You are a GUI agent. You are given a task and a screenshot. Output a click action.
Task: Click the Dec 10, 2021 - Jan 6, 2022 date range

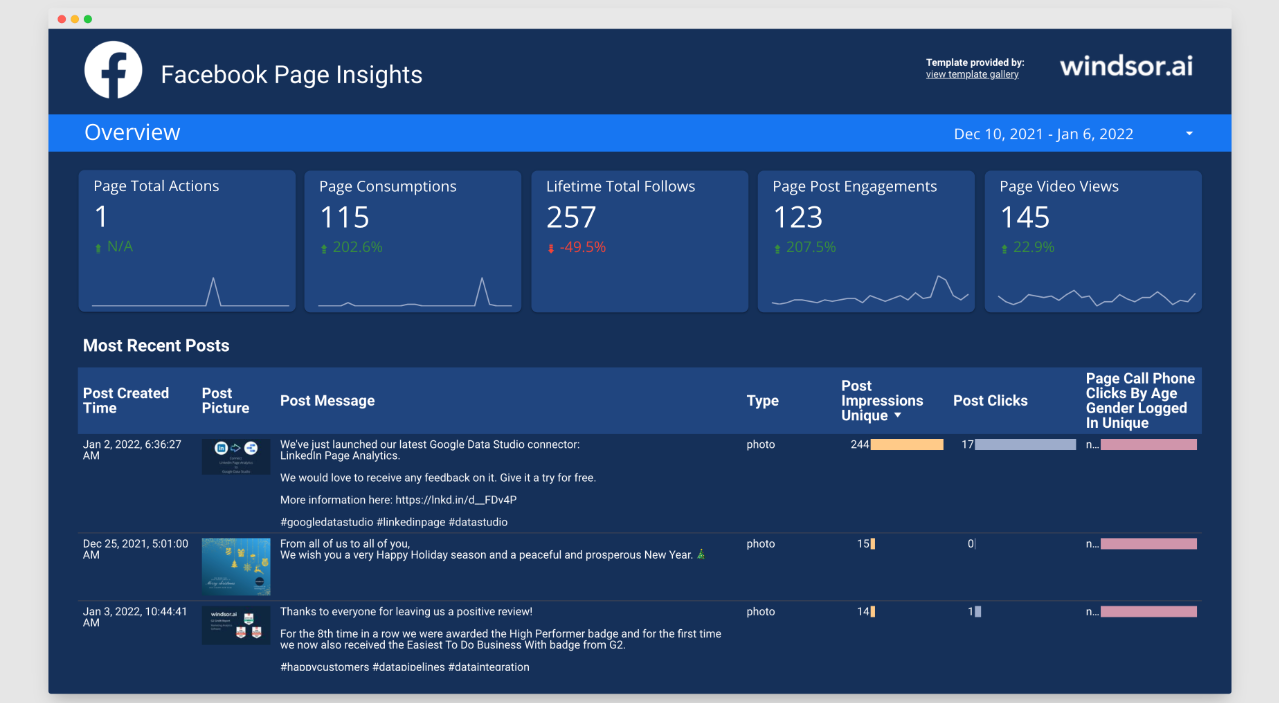pos(1043,134)
